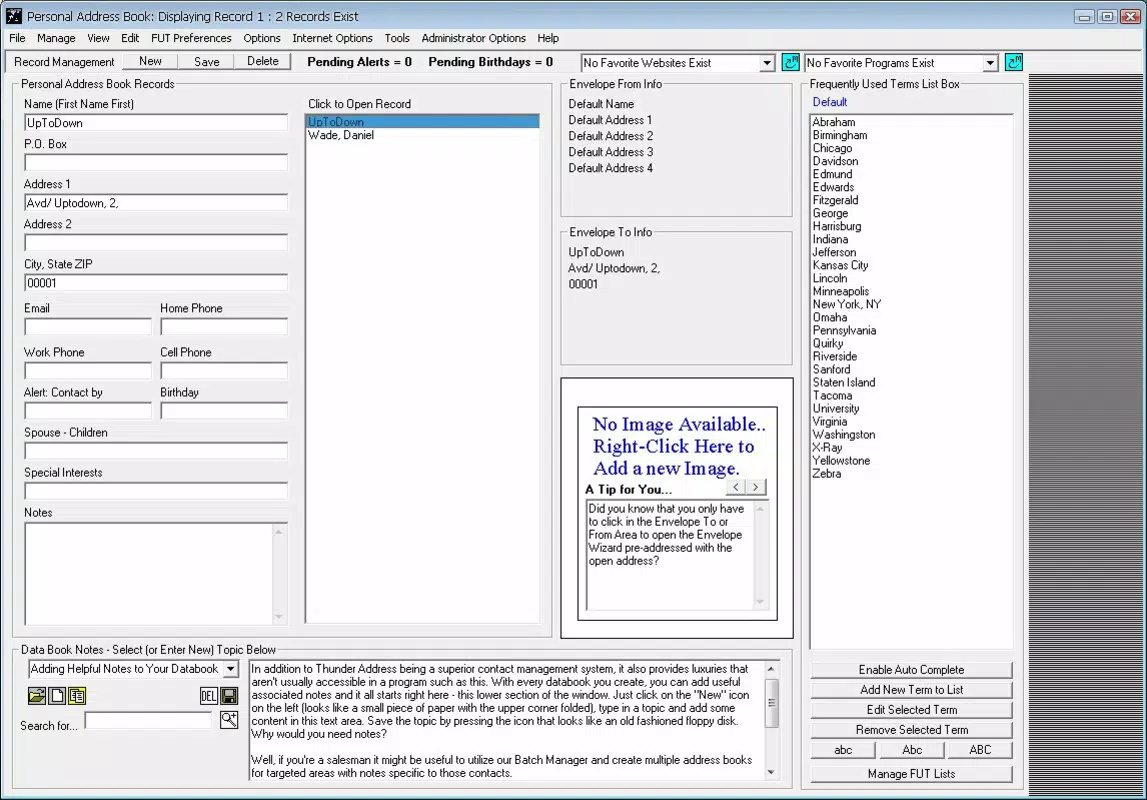
Task: Open the Wade, Daniel record
Action: [422, 135]
